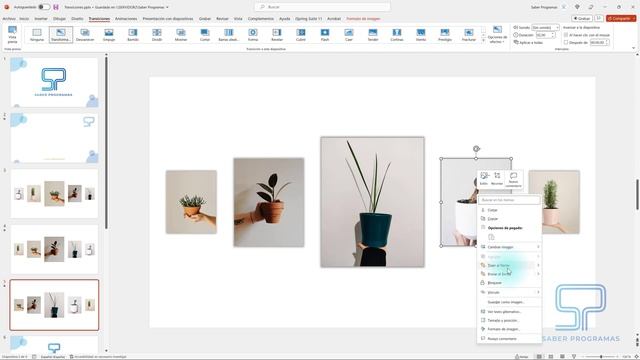The width and height of the screenshot is (640, 360).
Task: Expand the transitions gallery with the More arrow
Action: click(483, 41)
